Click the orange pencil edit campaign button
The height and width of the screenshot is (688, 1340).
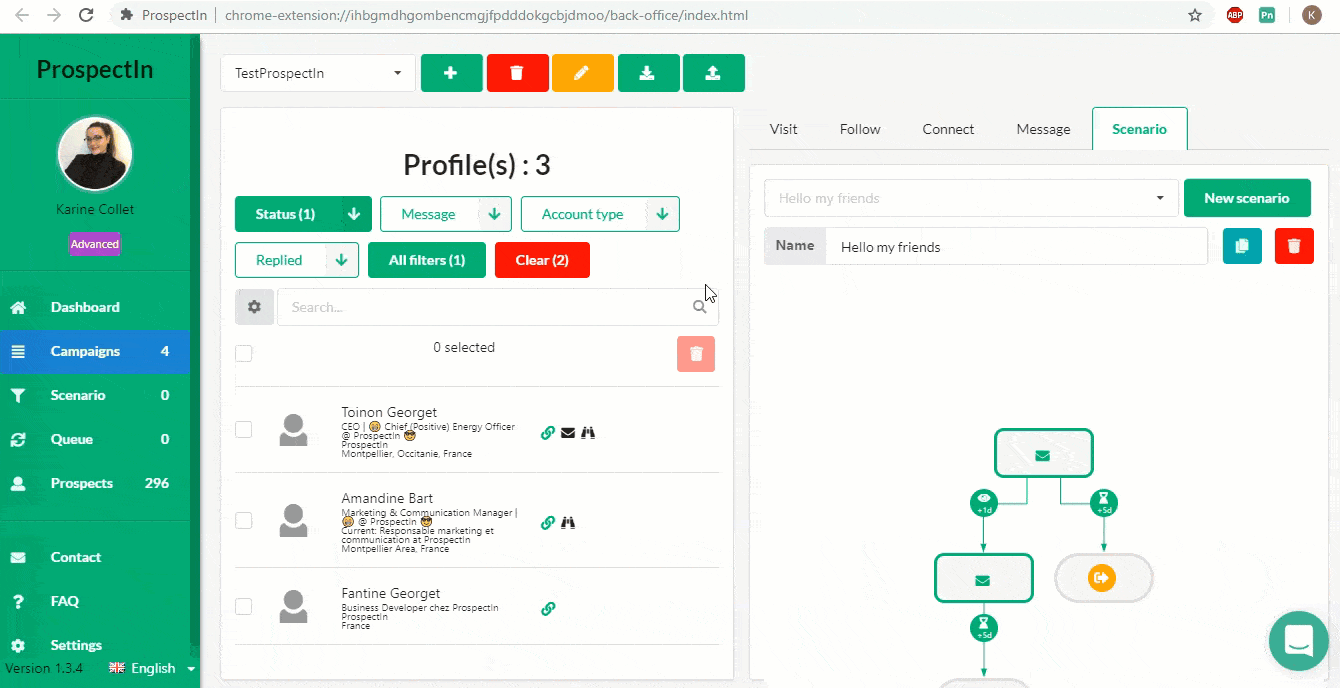[582, 73]
